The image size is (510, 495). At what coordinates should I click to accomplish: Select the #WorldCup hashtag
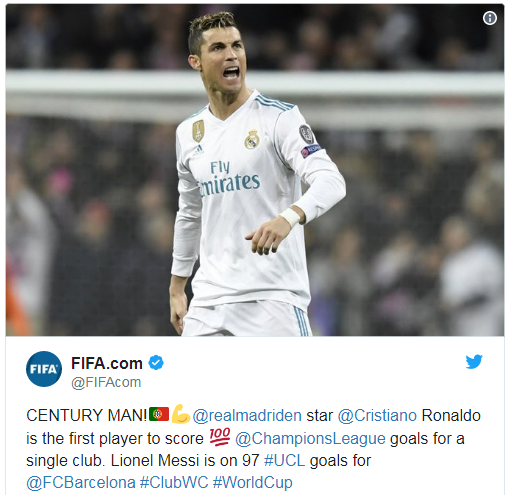pyautogui.click(x=253, y=483)
